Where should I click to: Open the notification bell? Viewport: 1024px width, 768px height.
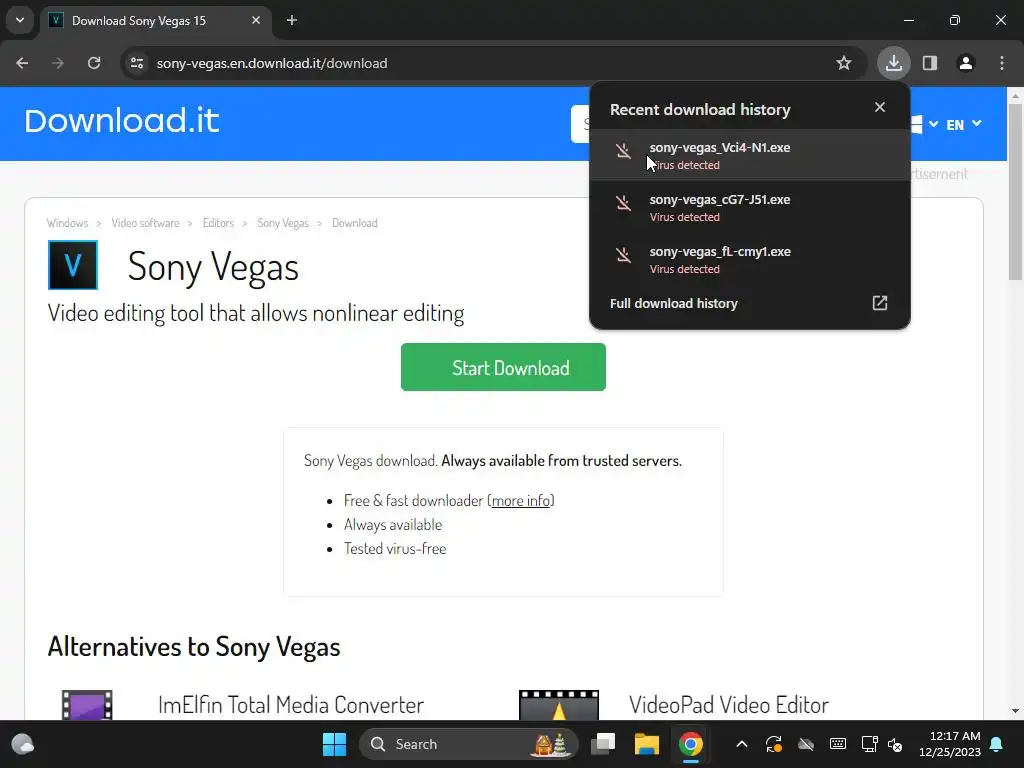point(997,744)
